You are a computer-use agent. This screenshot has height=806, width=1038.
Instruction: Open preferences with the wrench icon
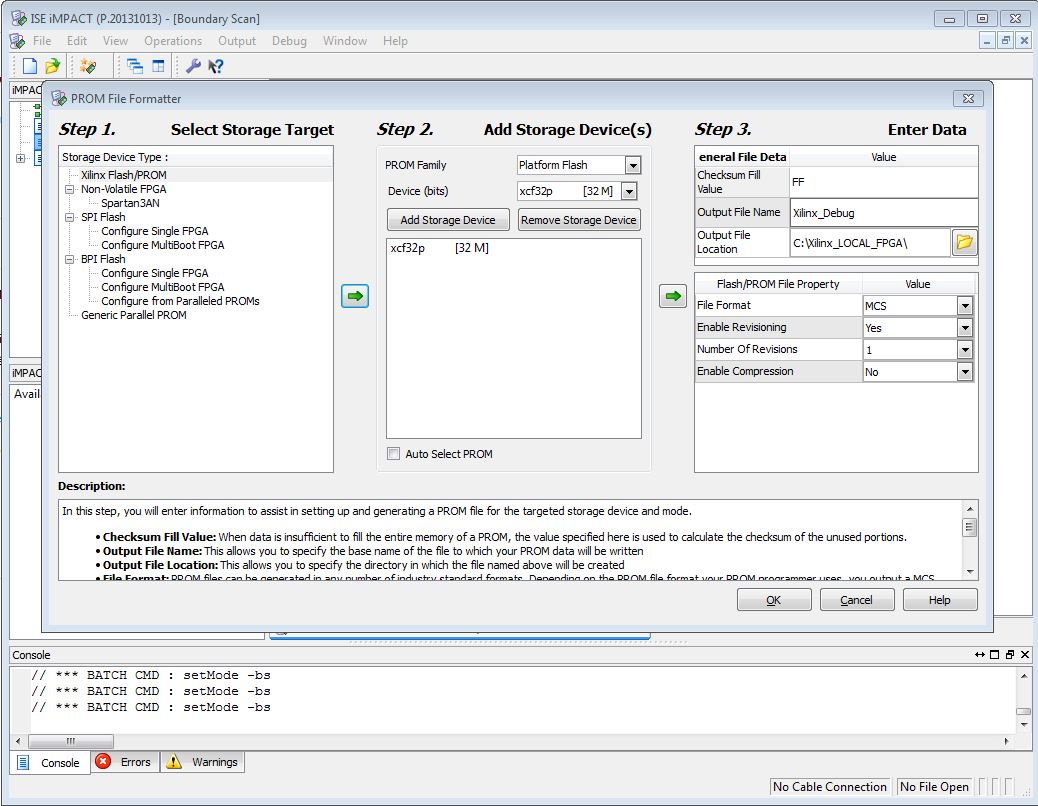pos(193,66)
